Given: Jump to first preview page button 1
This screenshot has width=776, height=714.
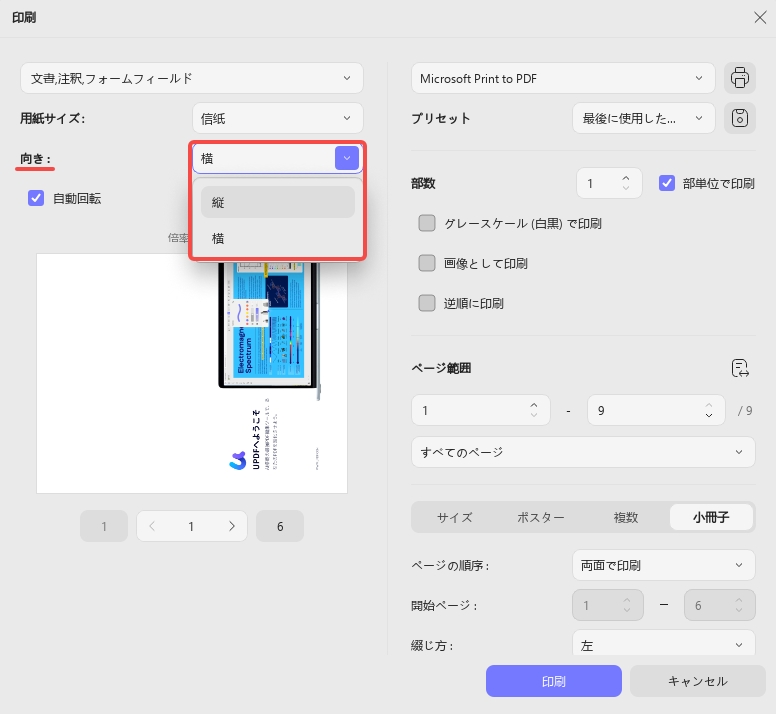Looking at the screenshot, I should pos(104,526).
